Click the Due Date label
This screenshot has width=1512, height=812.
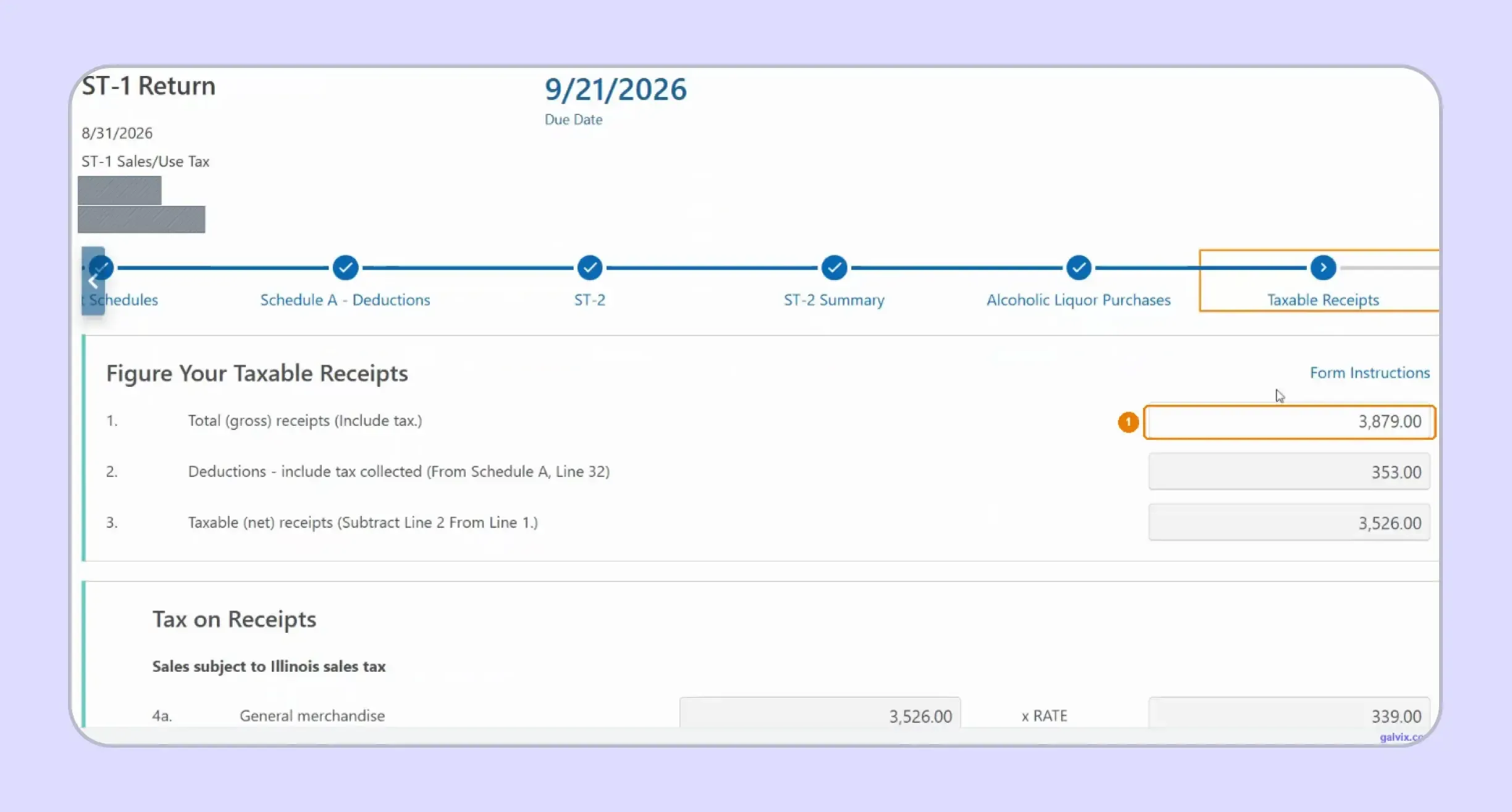tap(573, 119)
